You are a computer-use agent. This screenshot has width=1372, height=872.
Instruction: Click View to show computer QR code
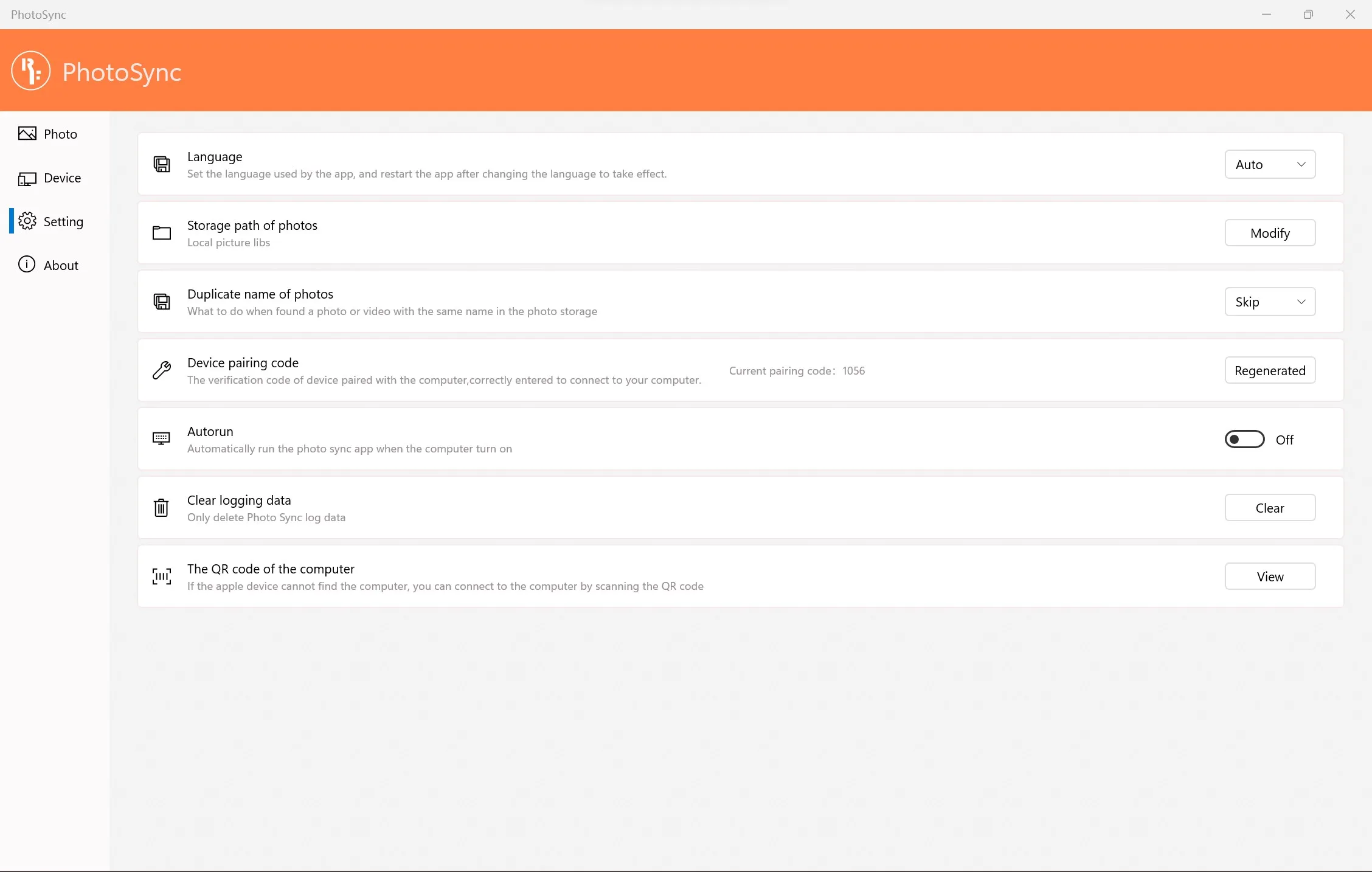[1270, 576]
